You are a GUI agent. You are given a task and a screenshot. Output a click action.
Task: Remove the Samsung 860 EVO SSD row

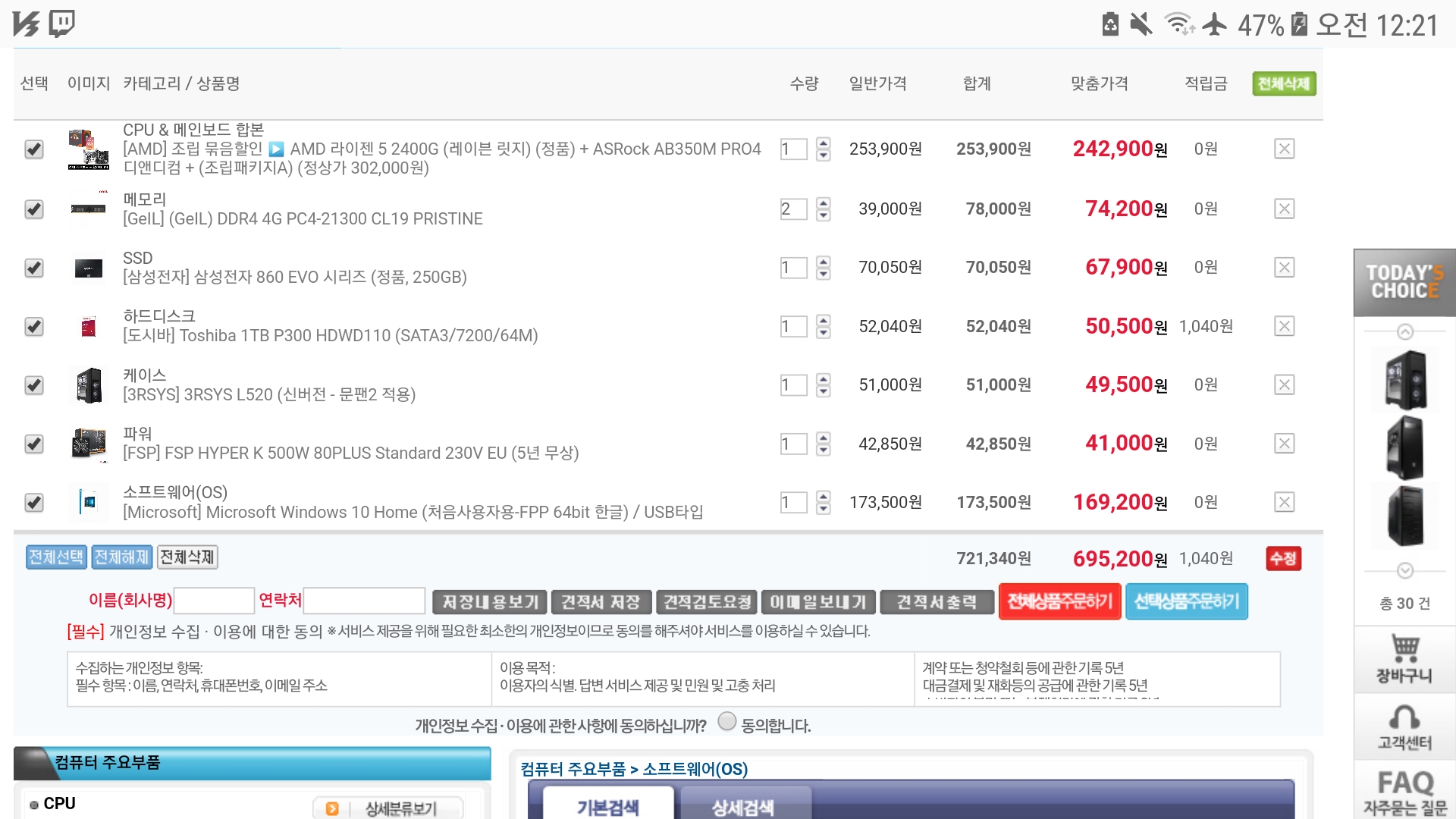(x=1284, y=268)
